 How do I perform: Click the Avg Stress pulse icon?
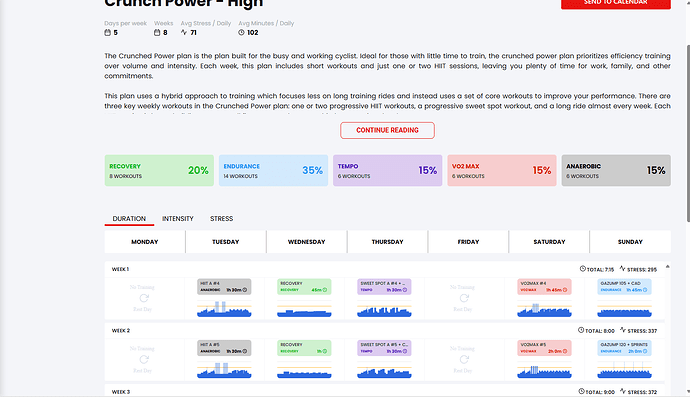(184, 32)
